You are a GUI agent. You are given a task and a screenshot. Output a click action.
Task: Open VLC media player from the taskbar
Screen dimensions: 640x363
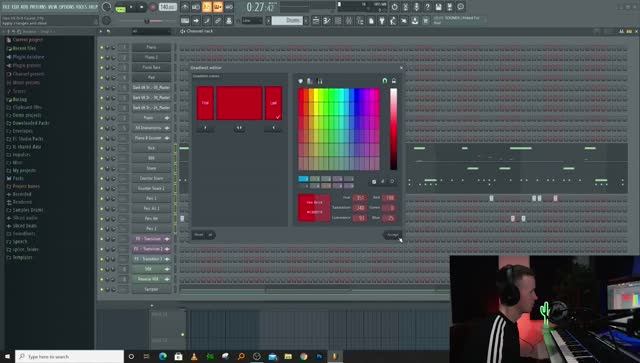[194, 356]
